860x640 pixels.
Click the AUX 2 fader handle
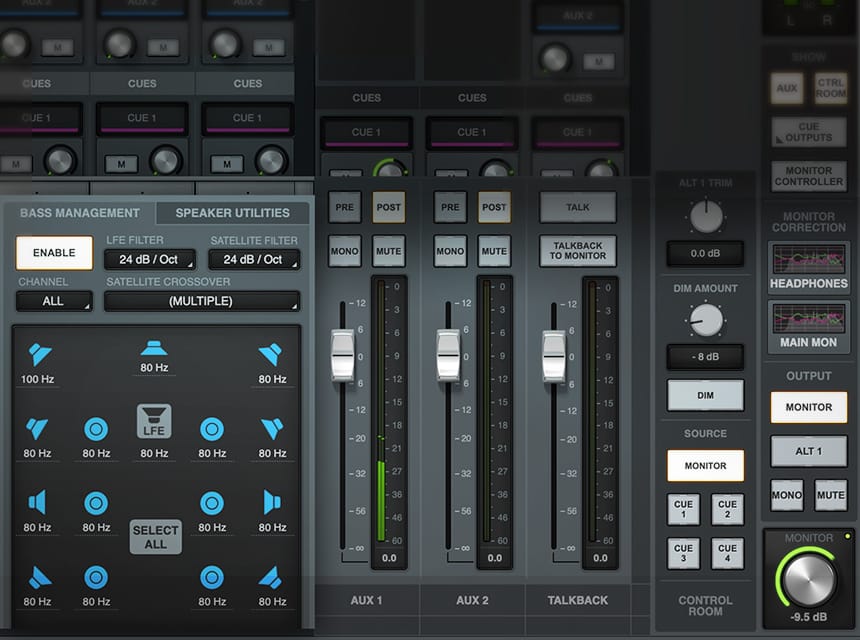[x=448, y=355]
